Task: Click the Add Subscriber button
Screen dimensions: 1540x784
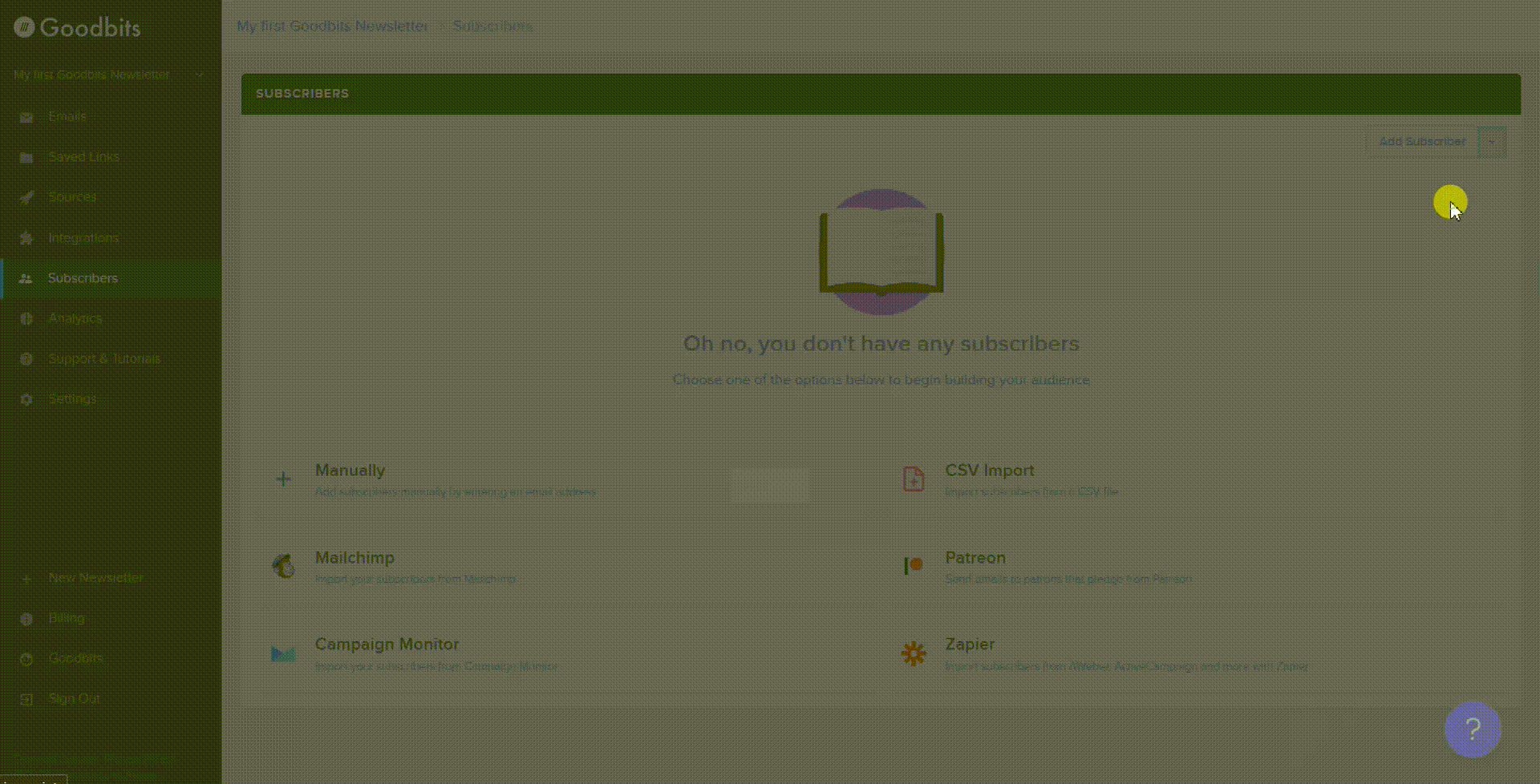Action: coord(1422,142)
